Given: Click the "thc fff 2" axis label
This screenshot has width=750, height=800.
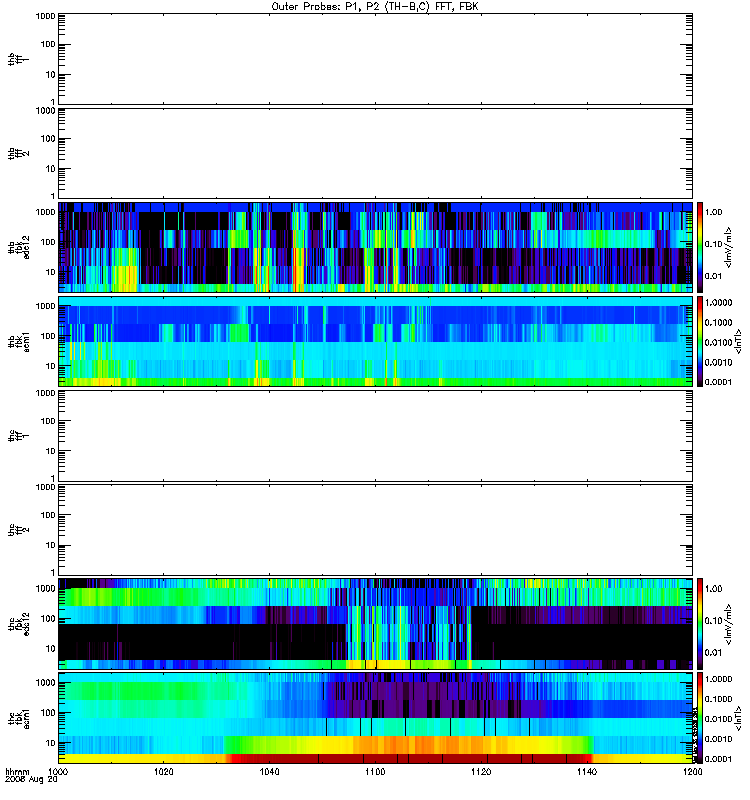Looking at the screenshot, I should click(18, 530).
